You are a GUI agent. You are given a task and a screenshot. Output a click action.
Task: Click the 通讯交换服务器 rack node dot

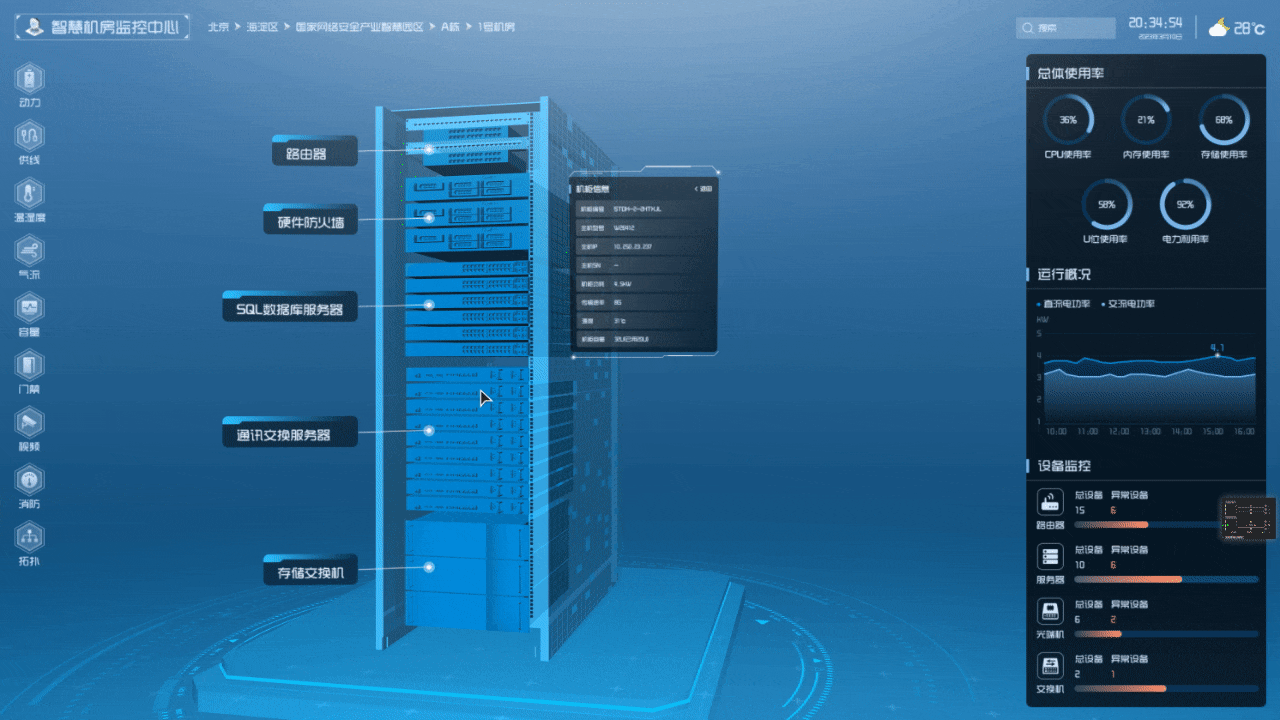(x=429, y=430)
